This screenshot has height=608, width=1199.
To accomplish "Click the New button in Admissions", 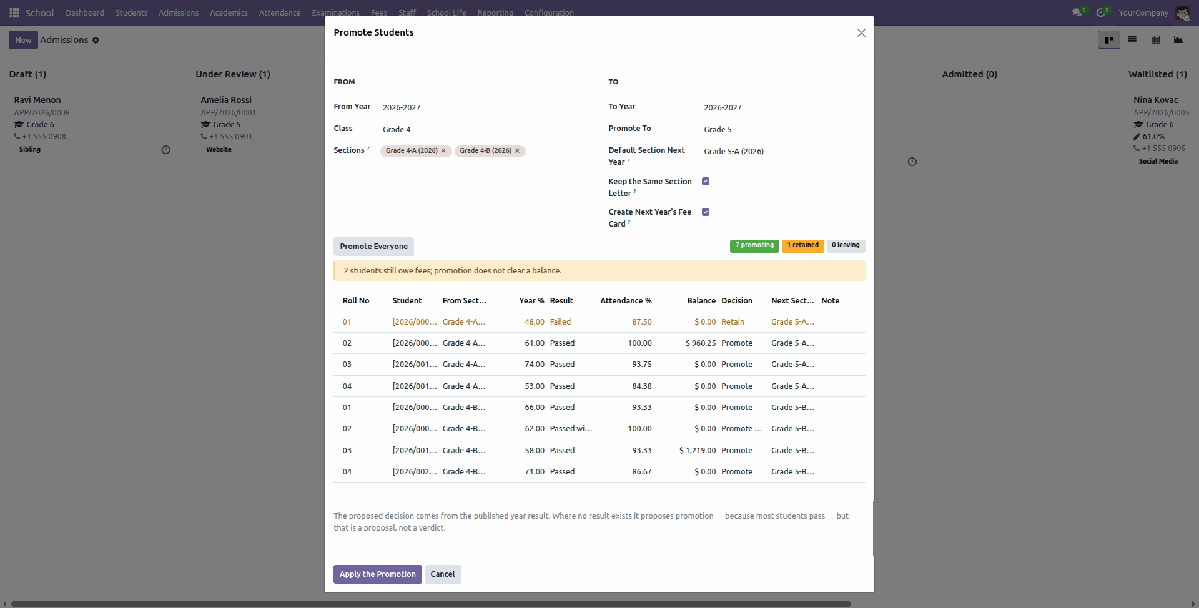I will 23,40.
